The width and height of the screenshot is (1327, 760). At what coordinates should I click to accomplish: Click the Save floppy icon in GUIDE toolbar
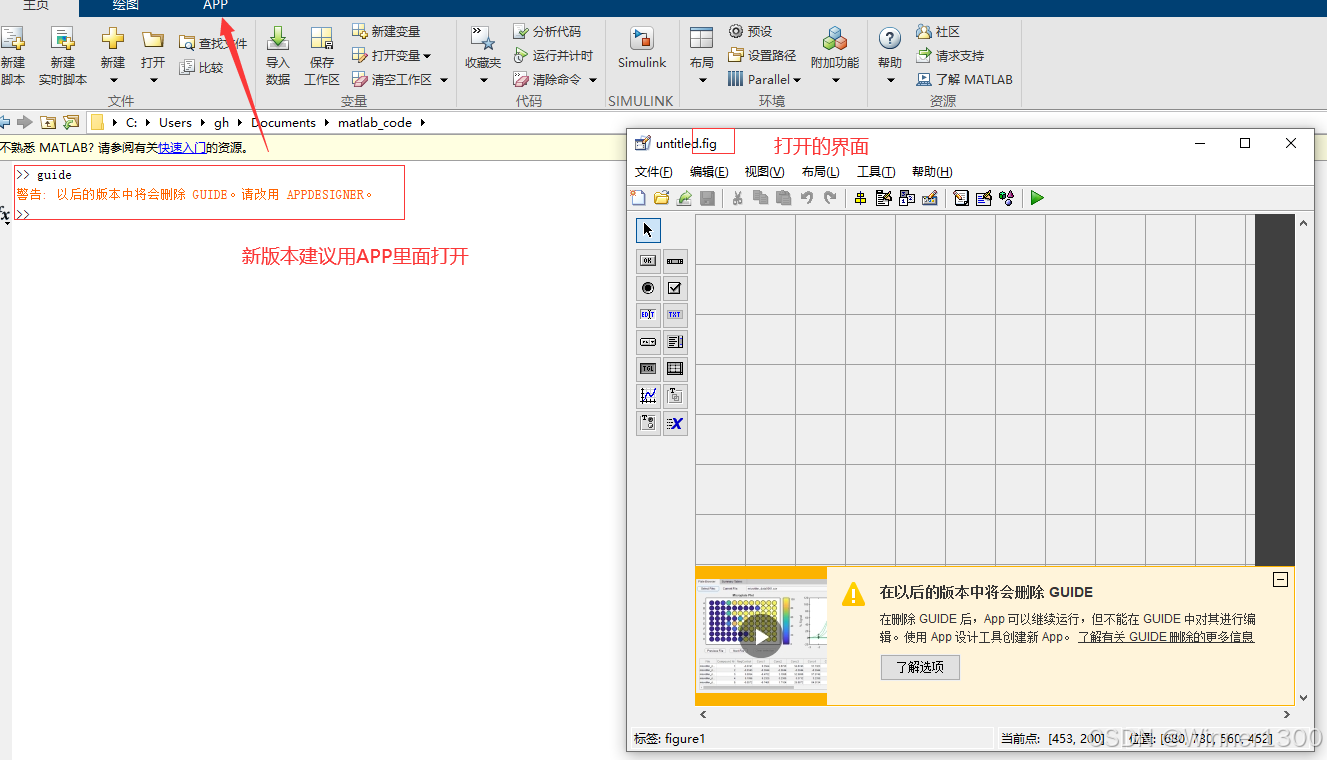tap(707, 198)
